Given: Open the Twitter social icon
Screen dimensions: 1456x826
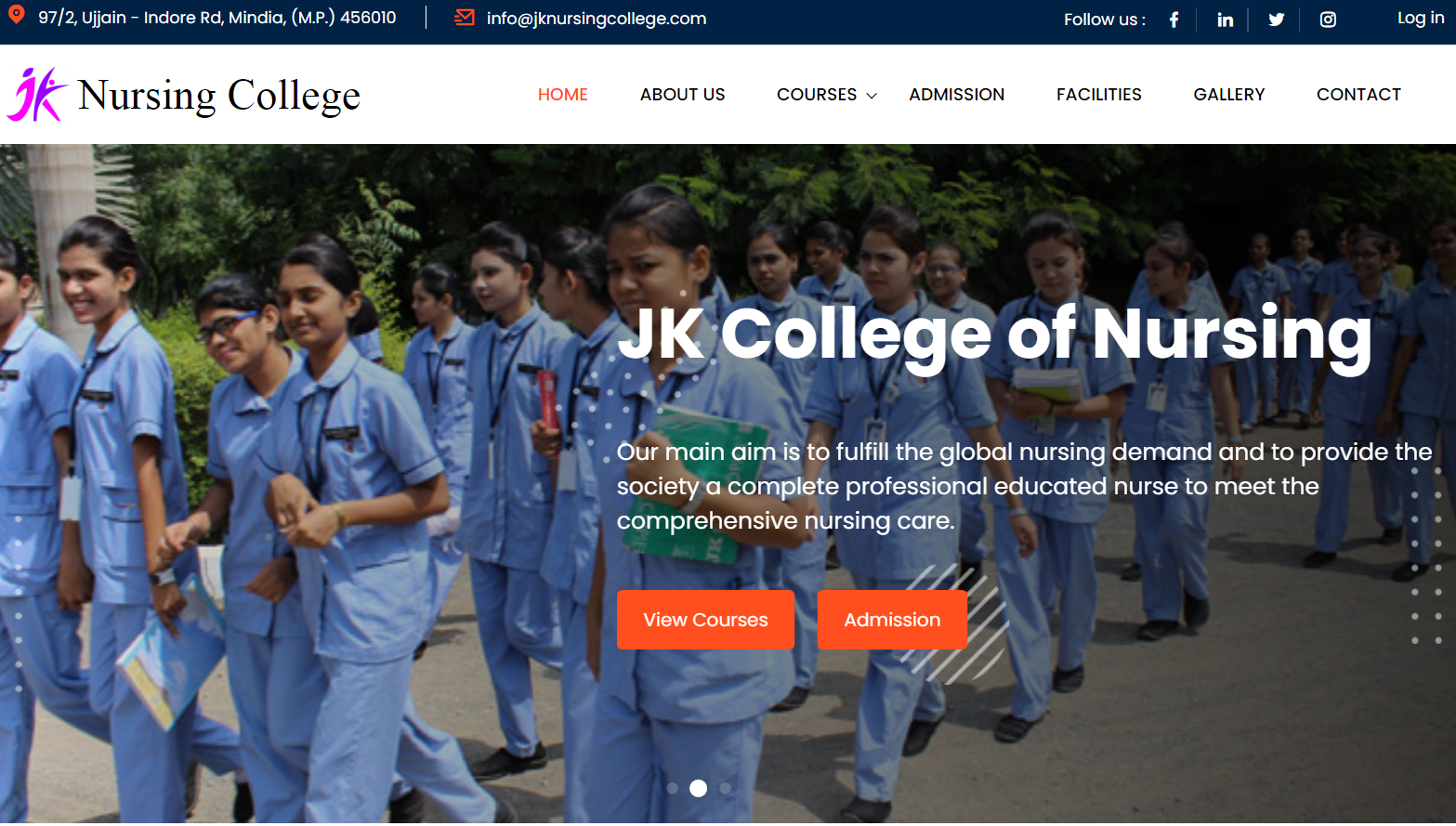Looking at the screenshot, I should click(x=1276, y=20).
